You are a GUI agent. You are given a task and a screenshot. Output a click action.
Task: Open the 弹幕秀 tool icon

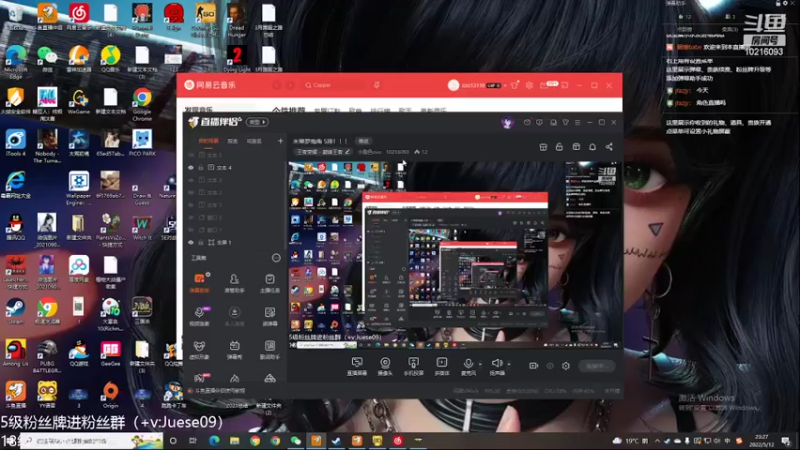pyautogui.click(x=234, y=349)
